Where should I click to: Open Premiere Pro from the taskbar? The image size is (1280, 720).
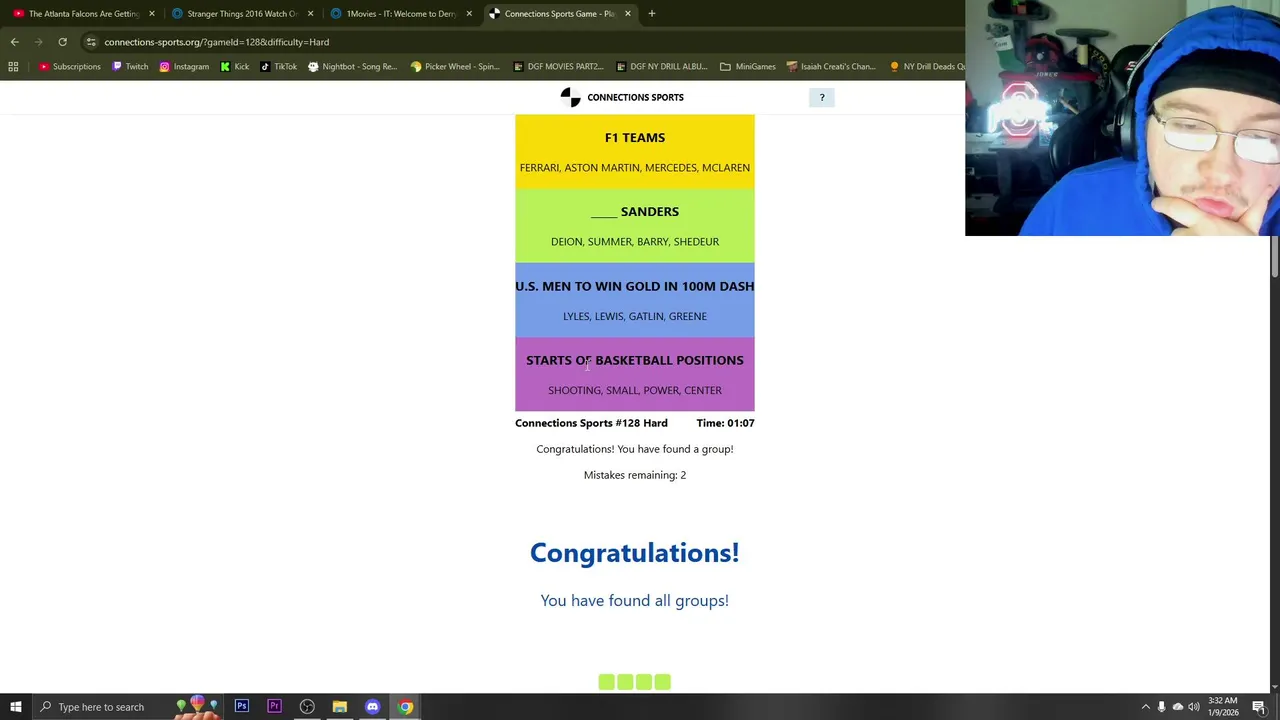(x=274, y=707)
